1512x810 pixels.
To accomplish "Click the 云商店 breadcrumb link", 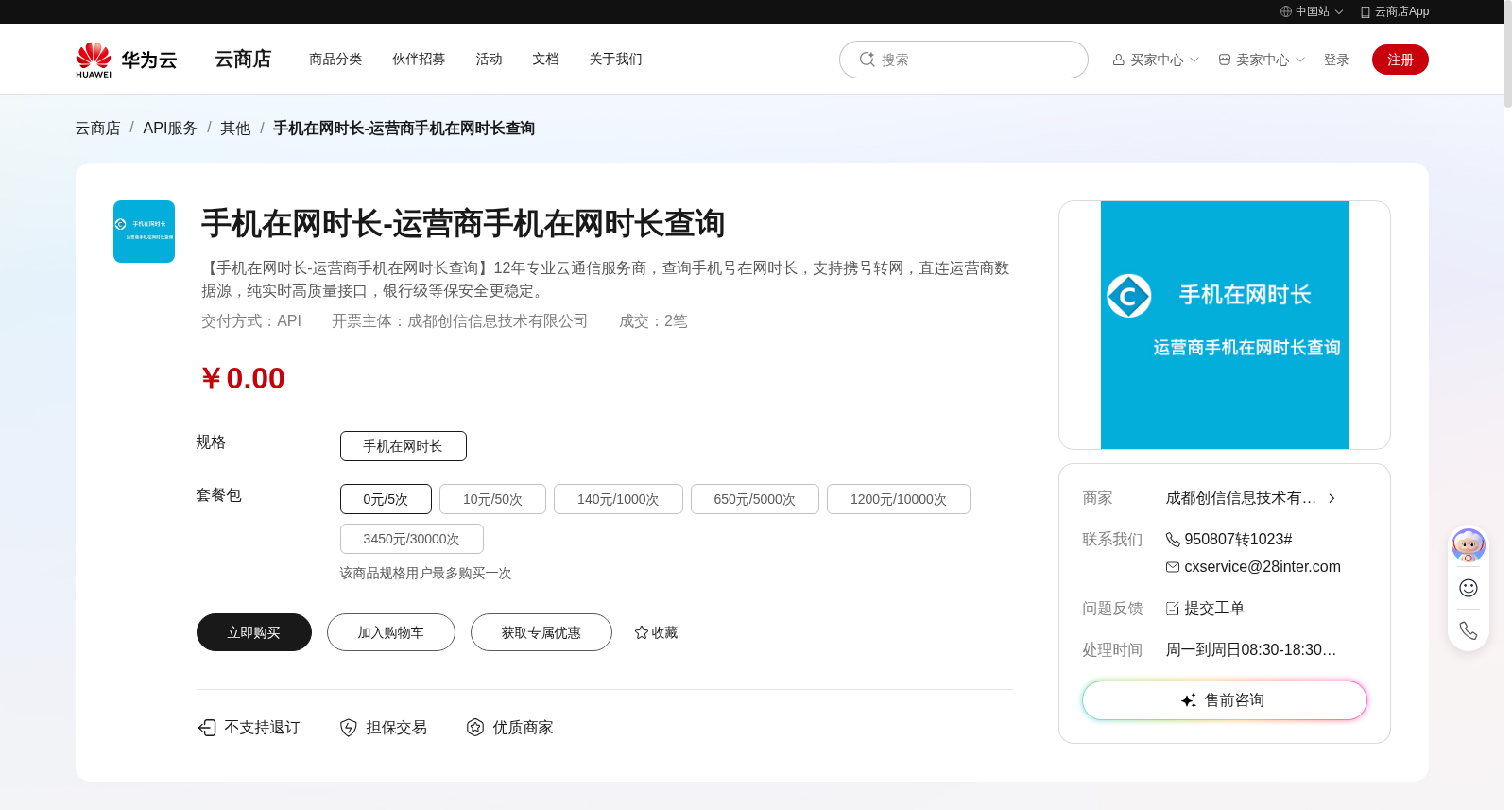I will pyautogui.click(x=98, y=128).
